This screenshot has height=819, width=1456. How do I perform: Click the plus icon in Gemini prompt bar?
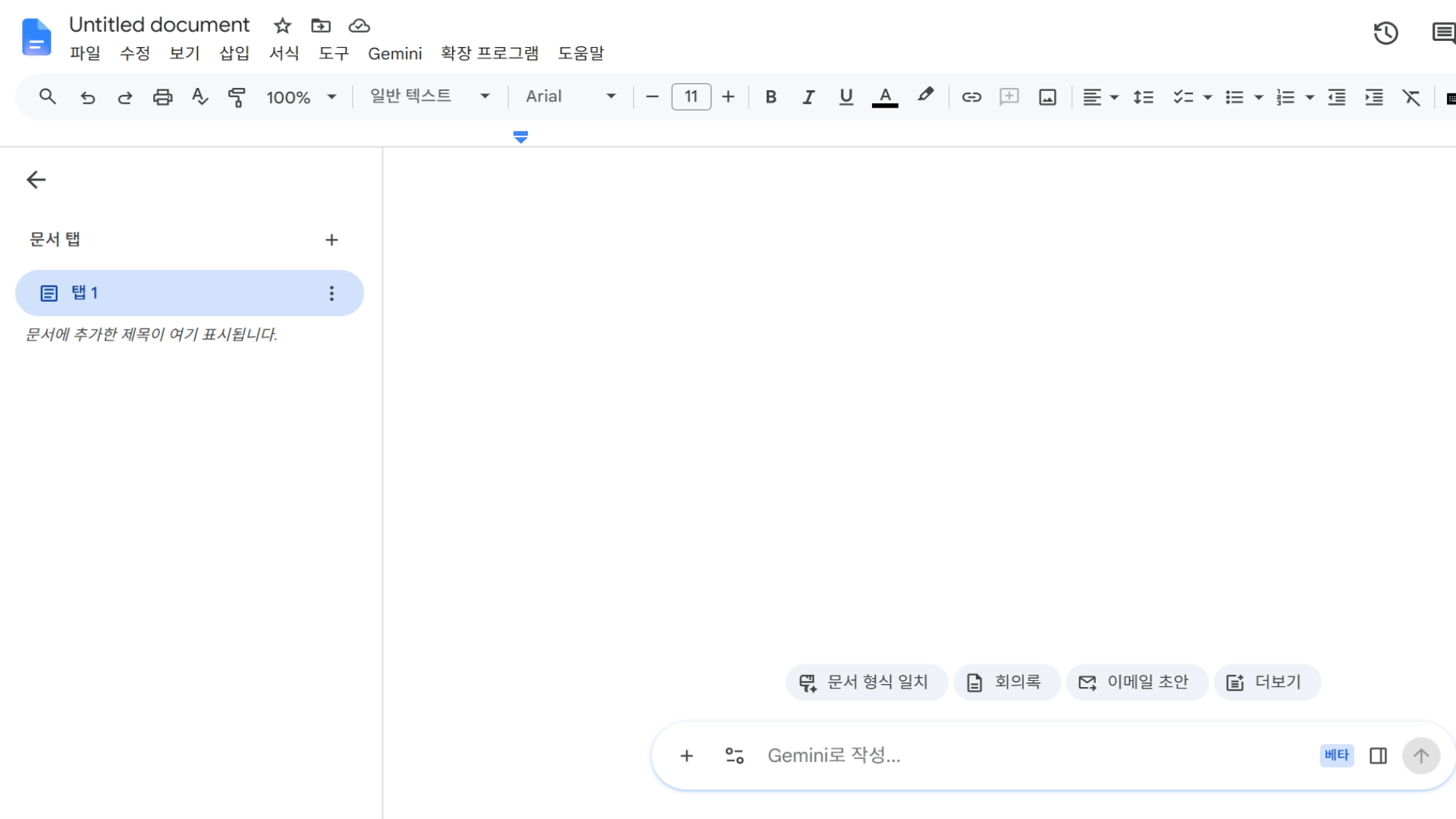tap(686, 756)
